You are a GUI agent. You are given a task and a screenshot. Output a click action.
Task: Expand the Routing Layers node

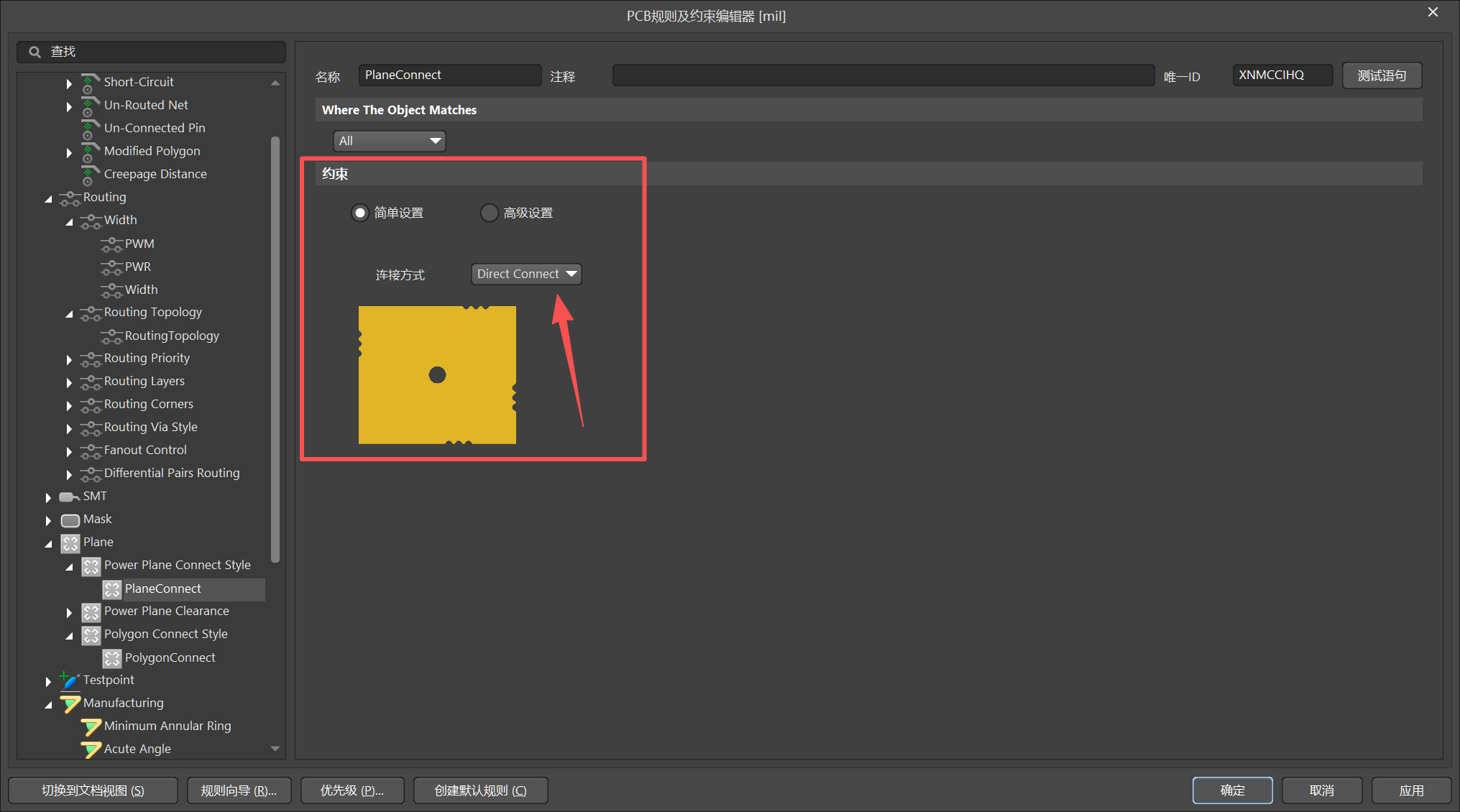[69, 382]
